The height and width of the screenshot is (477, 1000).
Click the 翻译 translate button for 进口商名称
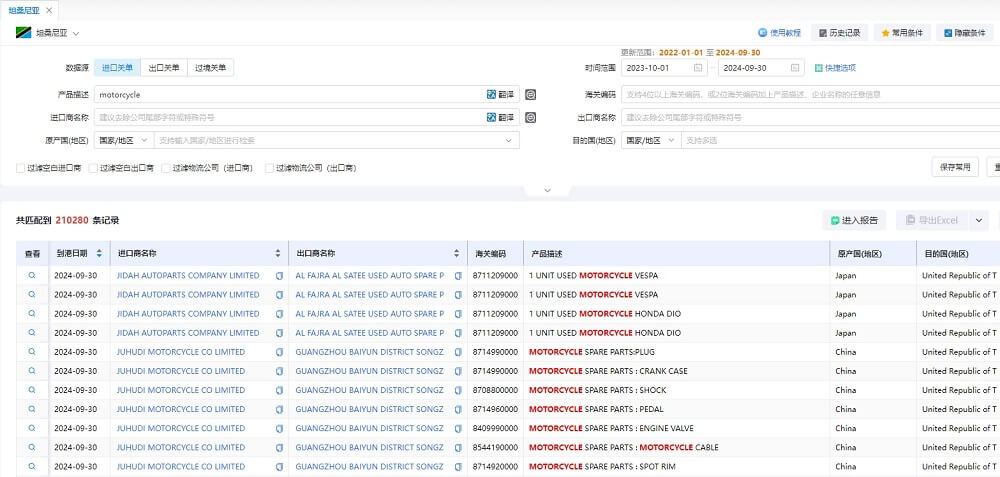pos(501,117)
